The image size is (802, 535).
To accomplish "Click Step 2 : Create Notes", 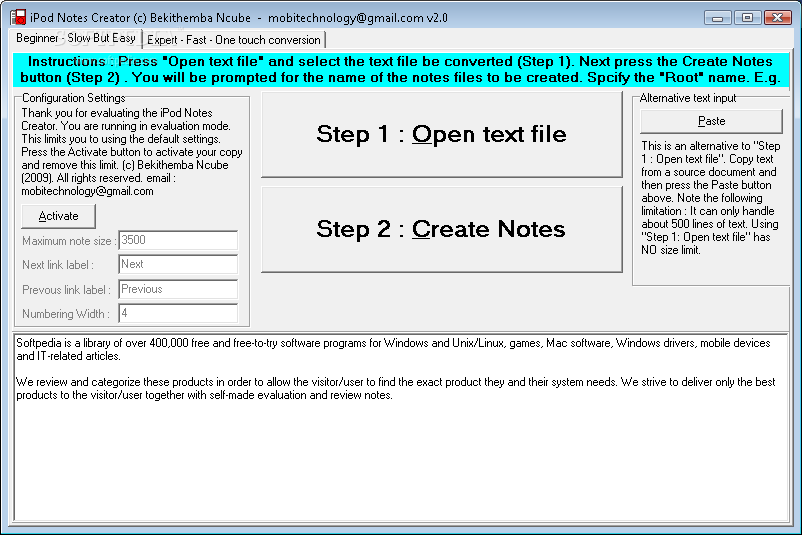I will click(x=441, y=229).
